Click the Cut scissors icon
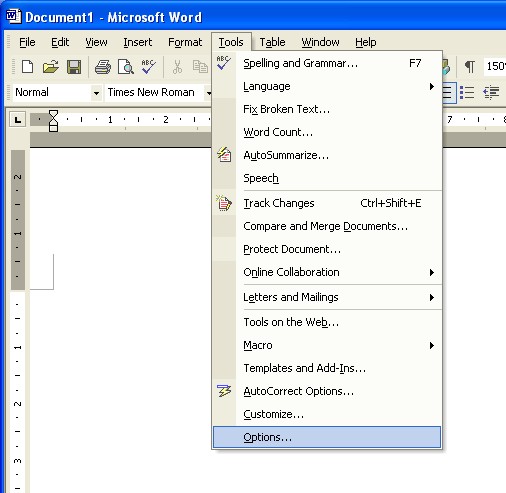Screen dimensions: 506x493 tap(177, 66)
